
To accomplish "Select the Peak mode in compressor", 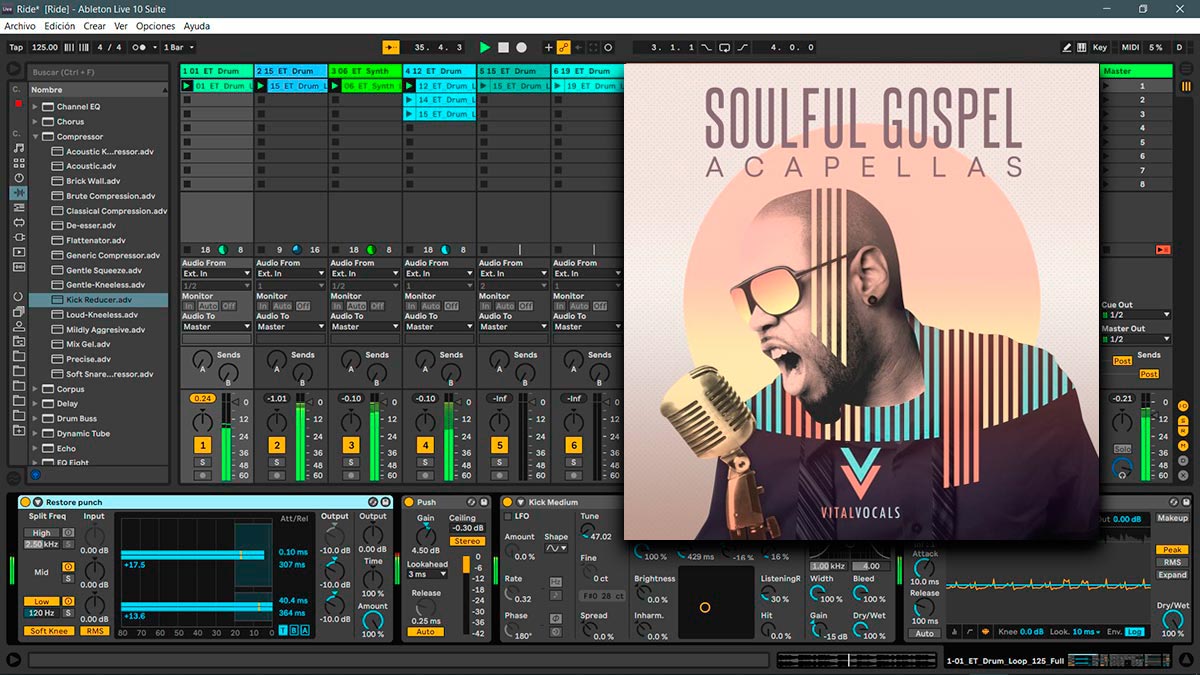I will 1171,550.
